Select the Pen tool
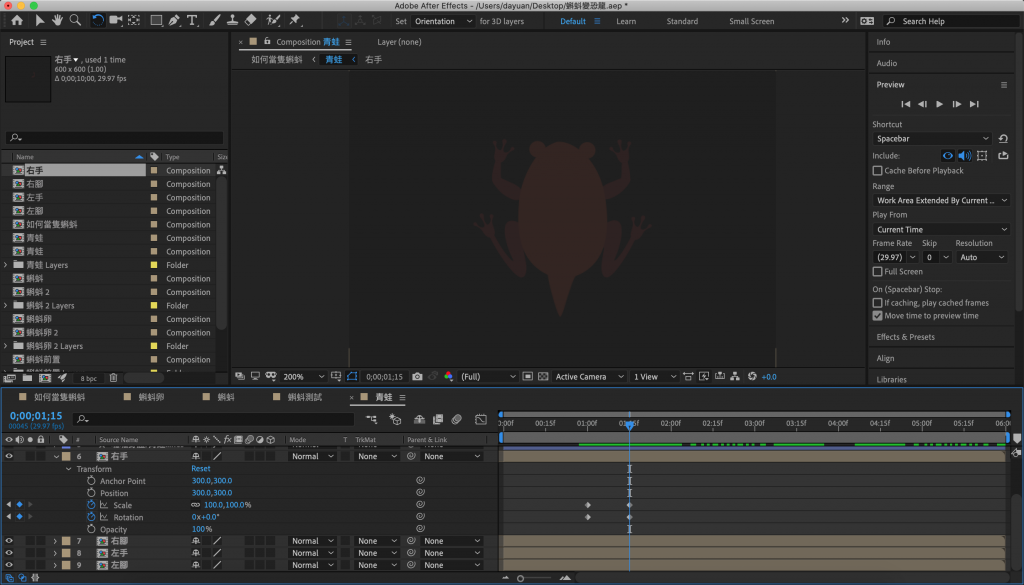Image resolution: width=1024 pixels, height=585 pixels. click(x=174, y=20)
